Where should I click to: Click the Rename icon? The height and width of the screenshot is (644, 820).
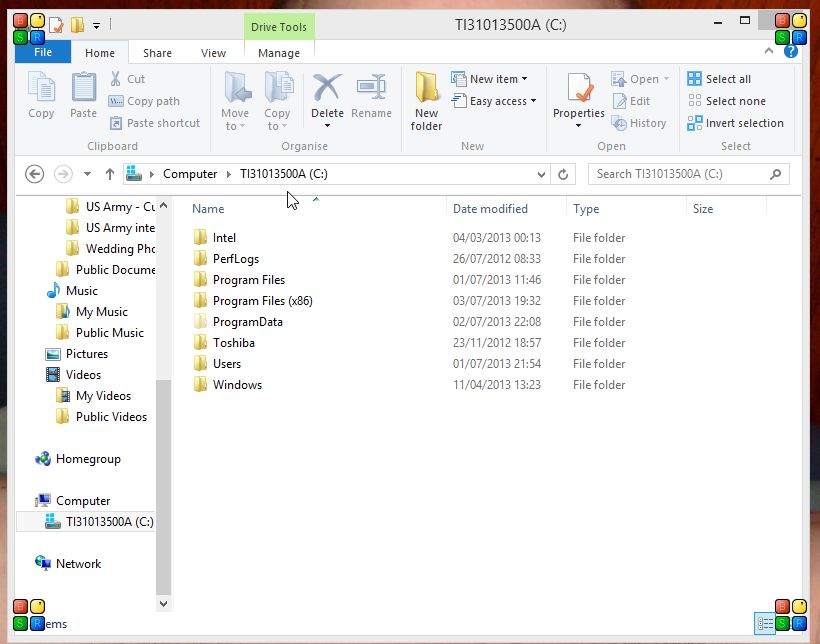[x=371, y=88]
